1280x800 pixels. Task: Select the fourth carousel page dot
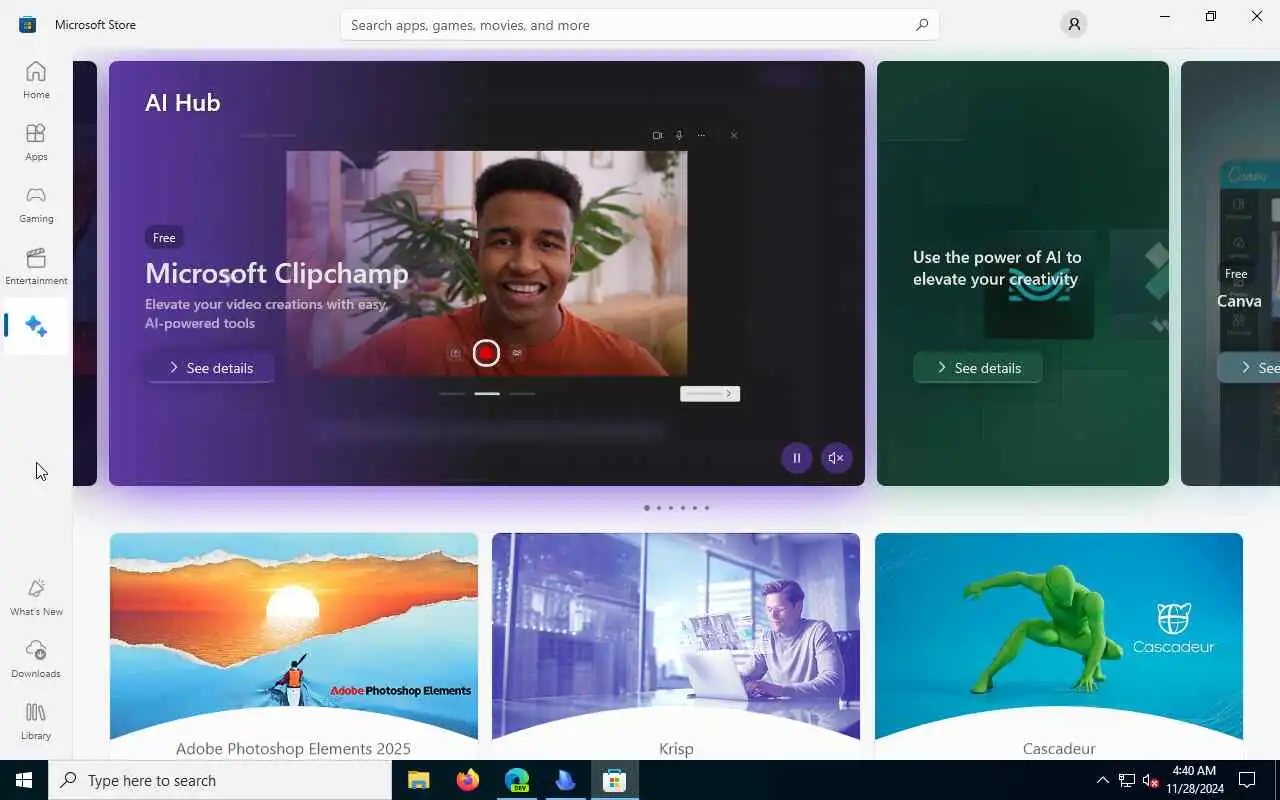click(683, 508)
